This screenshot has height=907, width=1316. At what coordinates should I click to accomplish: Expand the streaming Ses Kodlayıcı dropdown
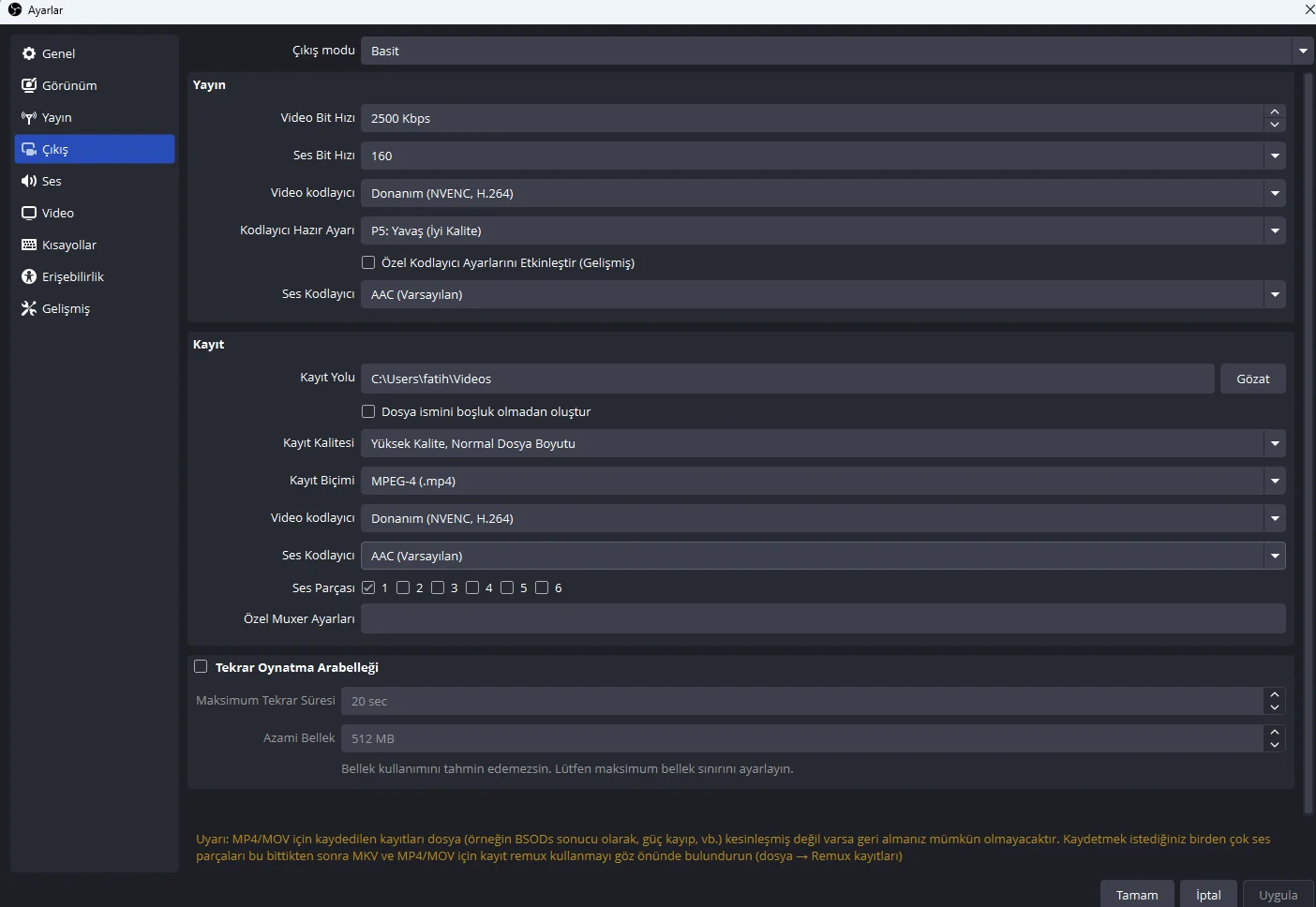pos(823,294)
